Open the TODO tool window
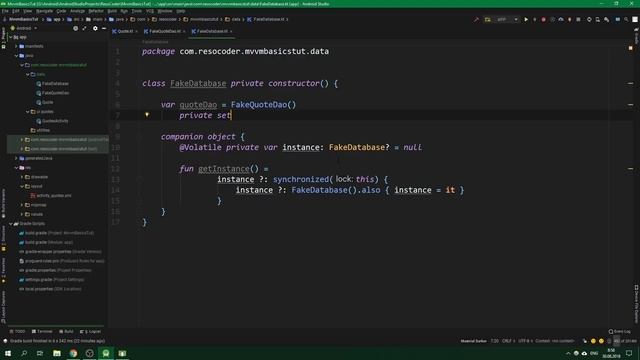This screenshot has height=360, width=640. [17, 331]
